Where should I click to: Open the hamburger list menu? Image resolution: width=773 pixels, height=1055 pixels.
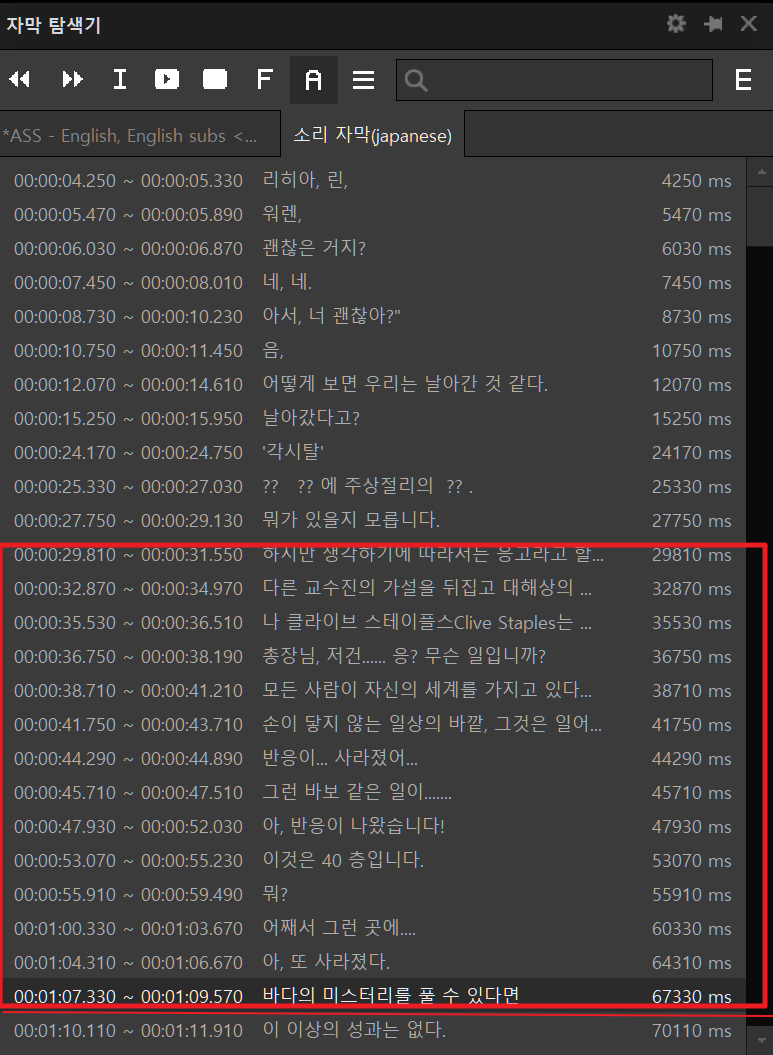click(x=363, y=80)
